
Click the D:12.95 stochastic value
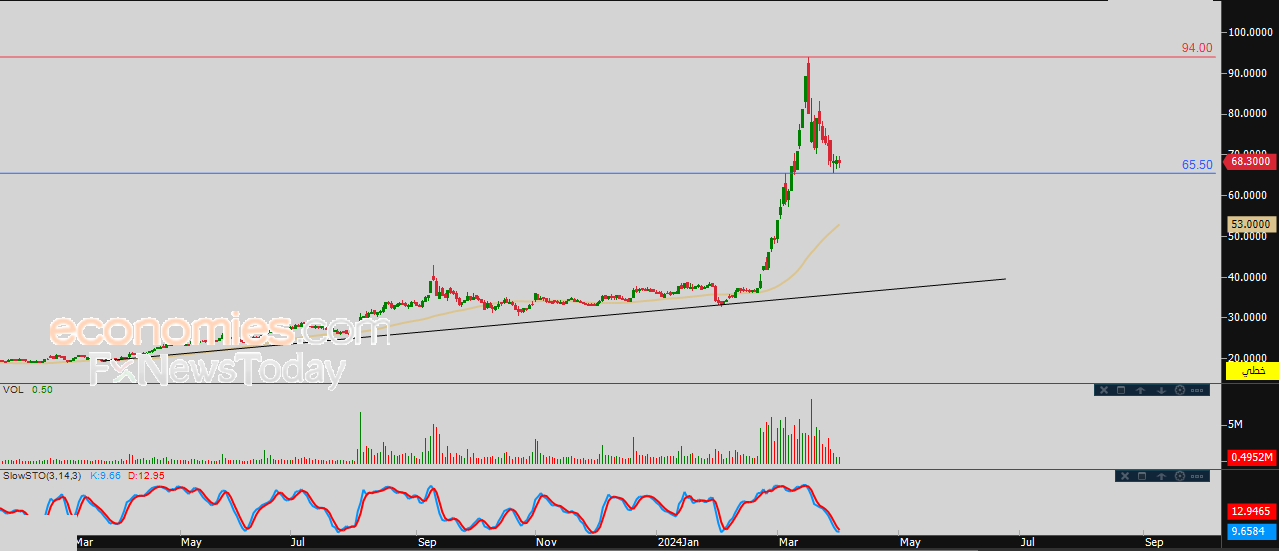[145, 476]
